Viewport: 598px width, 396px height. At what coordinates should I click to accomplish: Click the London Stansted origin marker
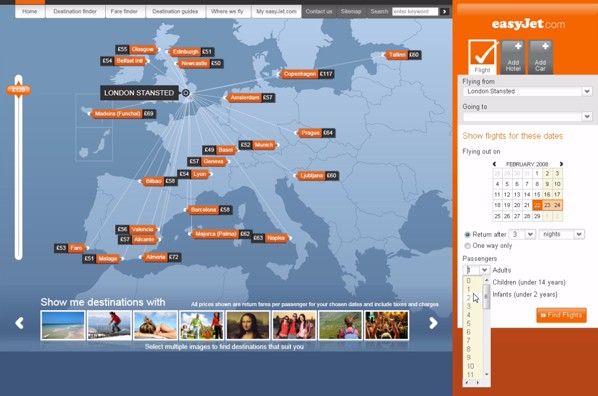186,93
